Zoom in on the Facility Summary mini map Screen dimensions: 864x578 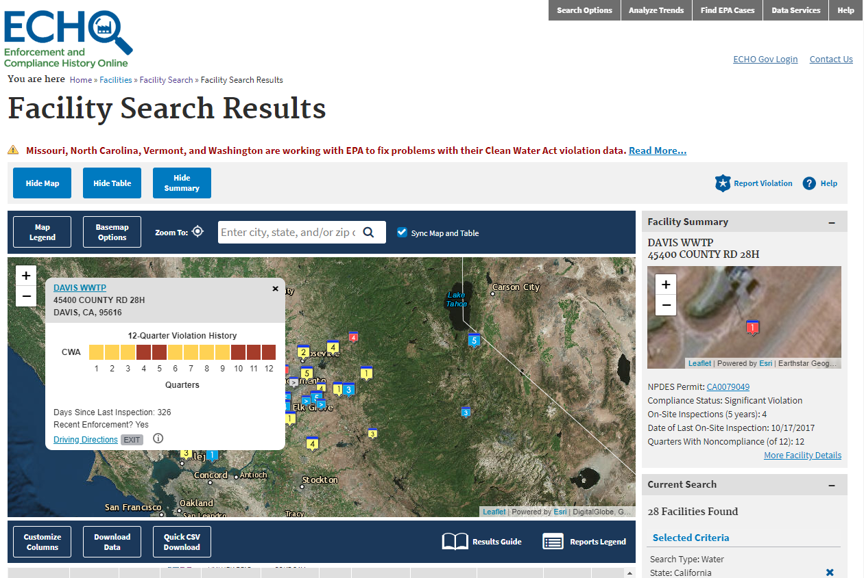tap(666, 284)
